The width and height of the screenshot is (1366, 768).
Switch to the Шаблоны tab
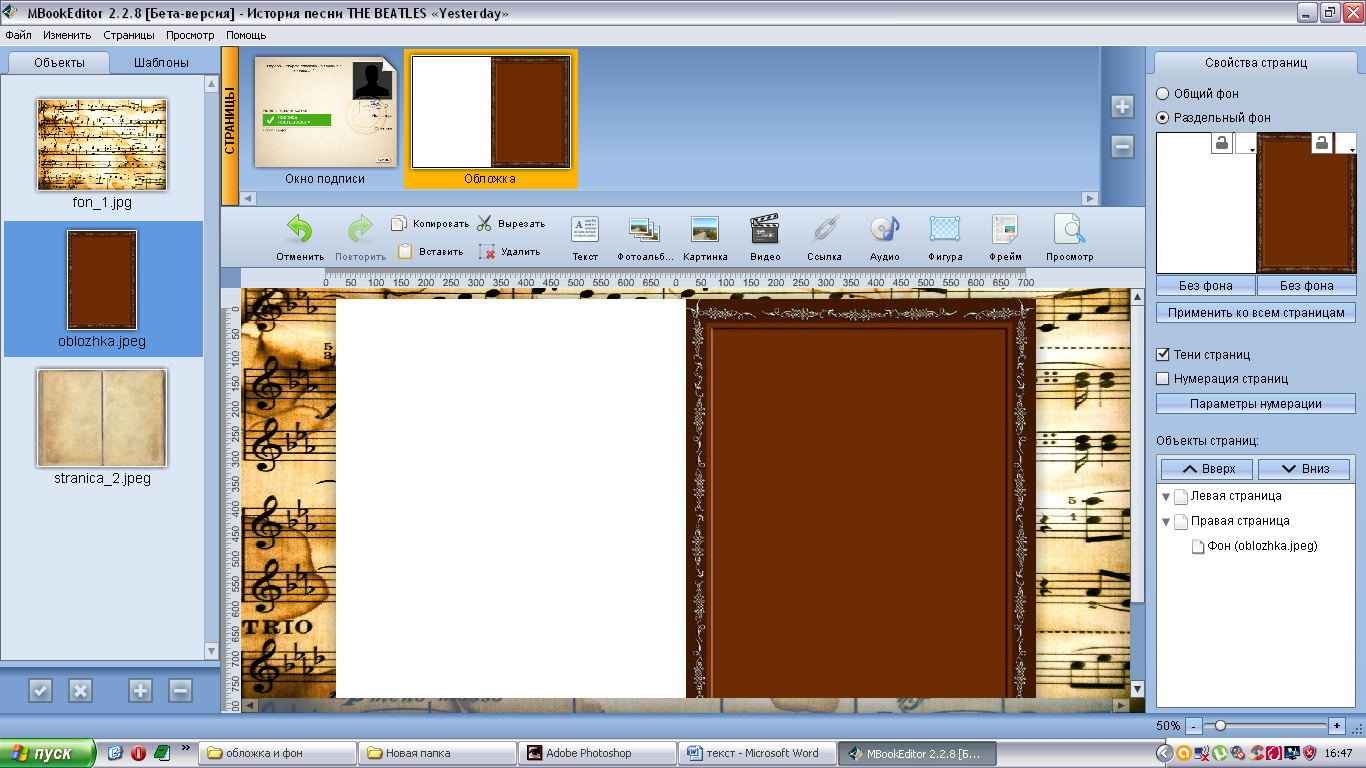click(x=162, y=62)
